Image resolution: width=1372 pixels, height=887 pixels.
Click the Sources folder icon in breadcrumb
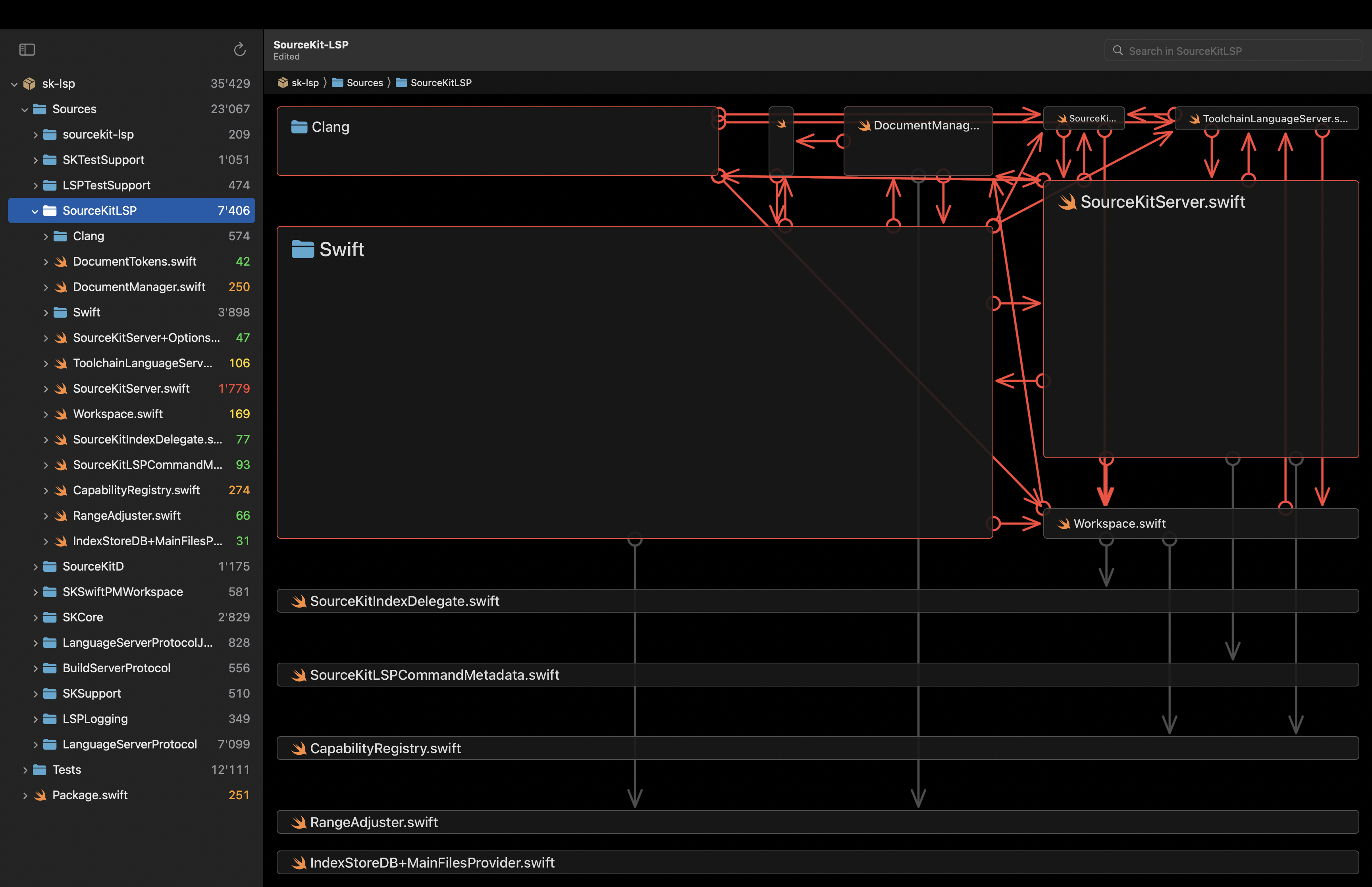(x=338, y=83)
